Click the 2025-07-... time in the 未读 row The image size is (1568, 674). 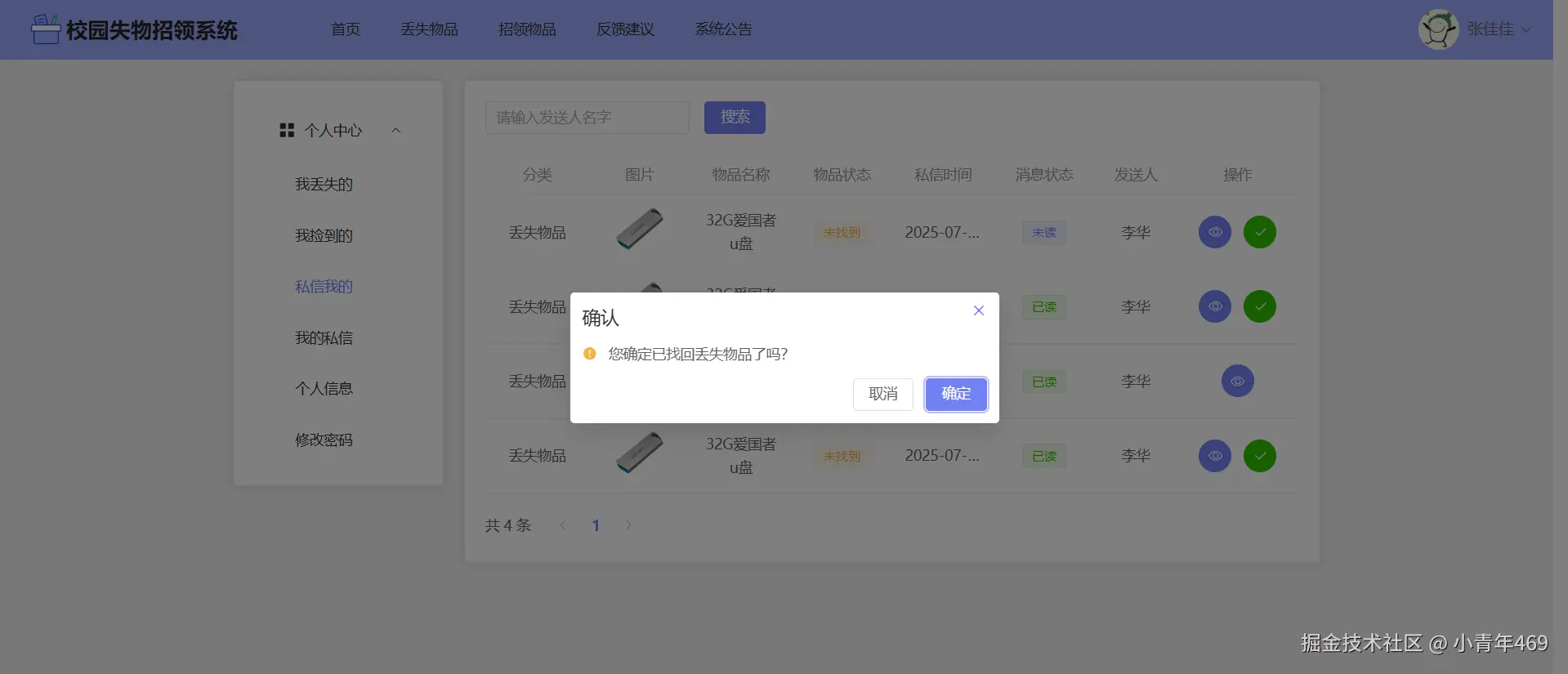click(942, 233)
